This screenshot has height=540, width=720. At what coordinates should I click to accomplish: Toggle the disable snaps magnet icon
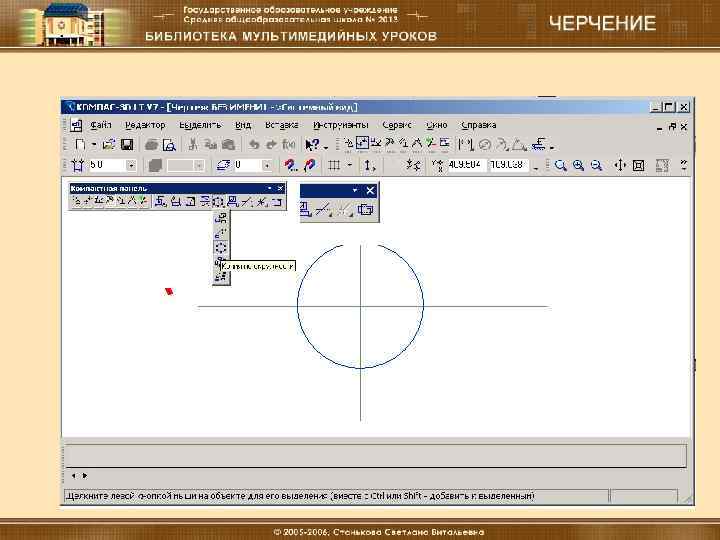(x=309, y=165)
